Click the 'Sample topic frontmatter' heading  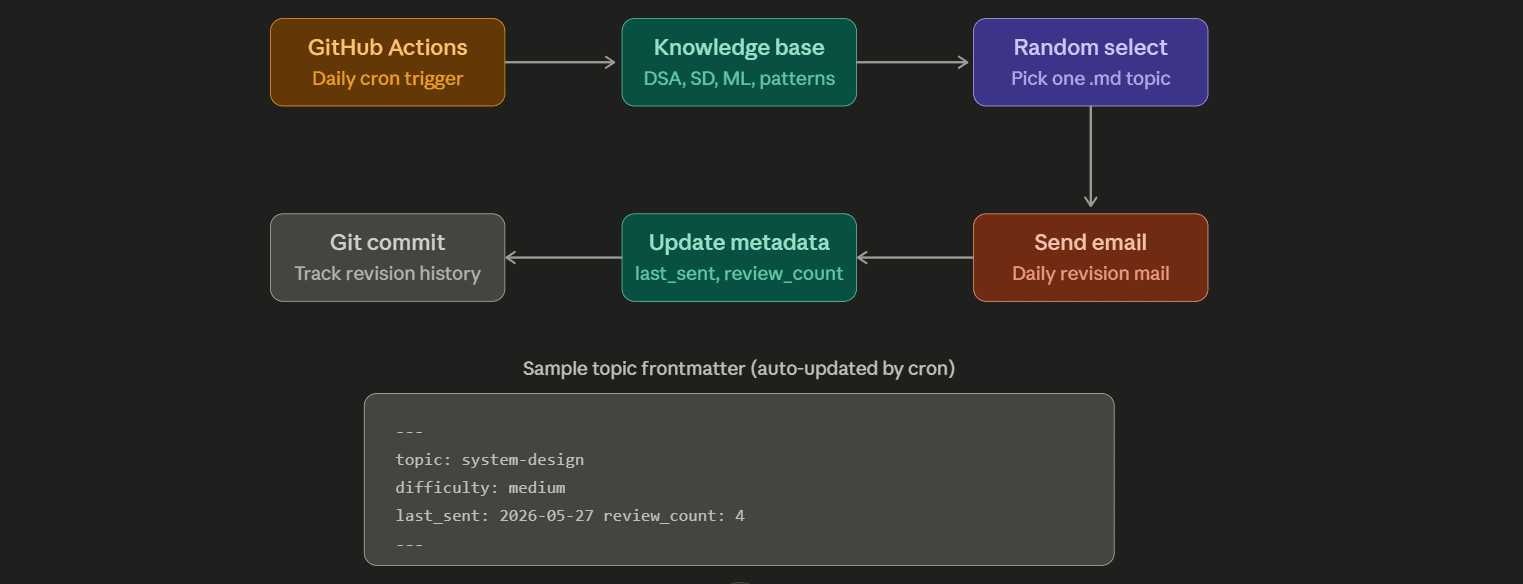tap(739, 368)
